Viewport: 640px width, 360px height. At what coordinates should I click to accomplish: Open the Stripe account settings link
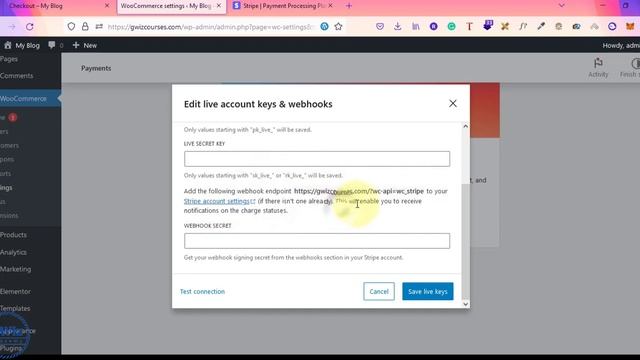(219, 201)
